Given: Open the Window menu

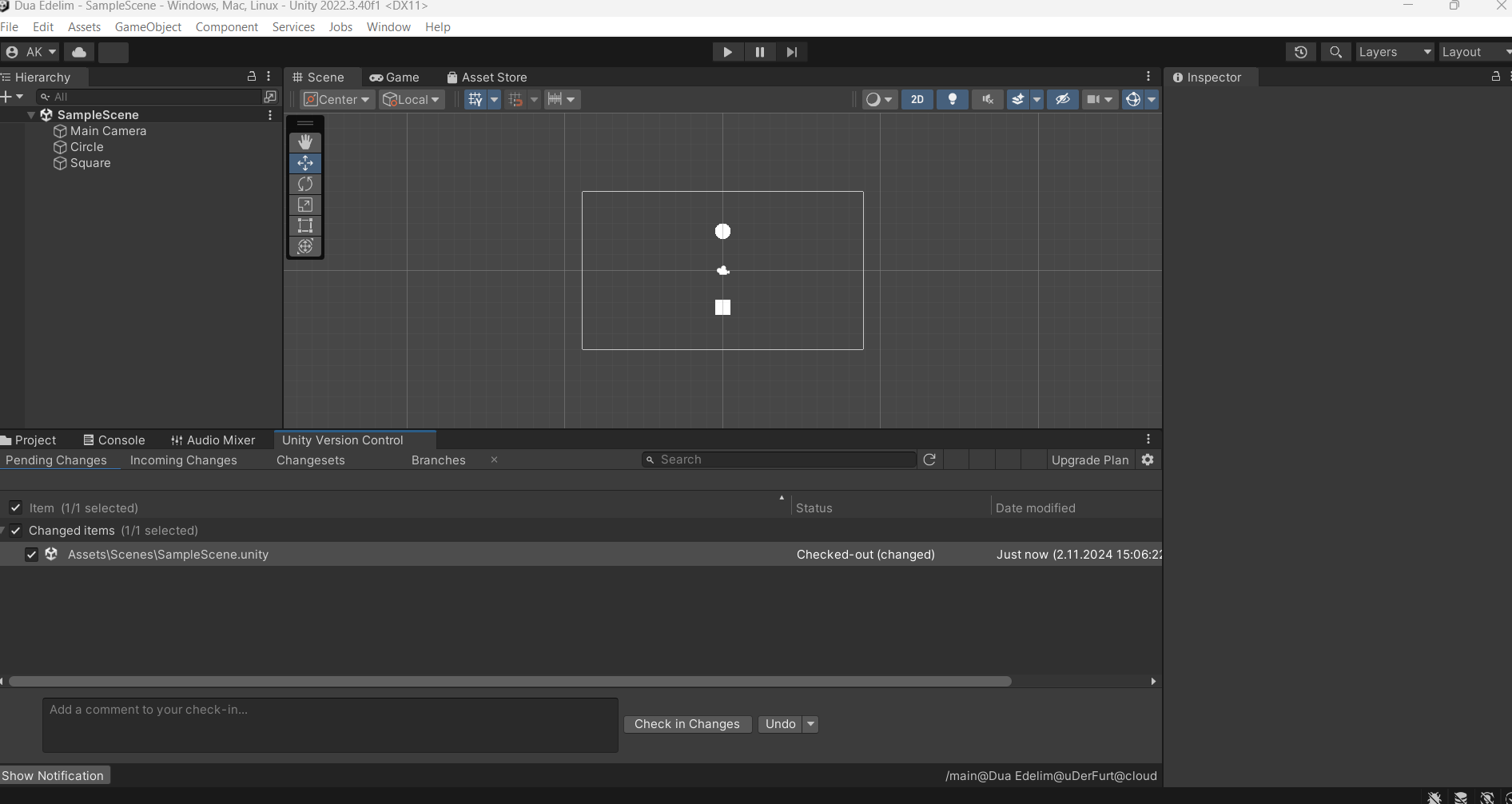Looking at the screenshot, I should pyautogui.click(x=388, y=26).
